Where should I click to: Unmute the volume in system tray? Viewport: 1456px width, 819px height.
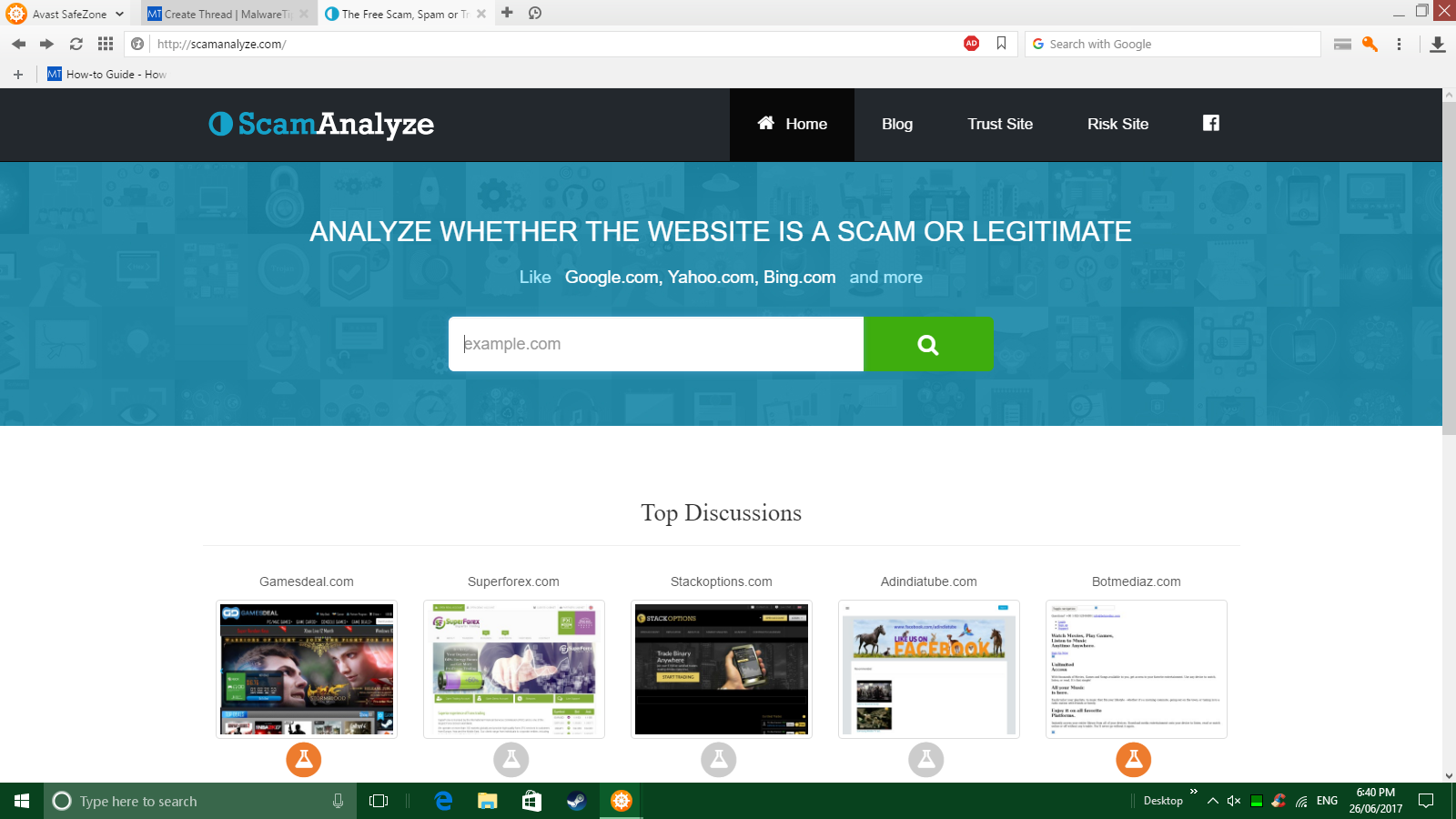[x=1234, y=801]
